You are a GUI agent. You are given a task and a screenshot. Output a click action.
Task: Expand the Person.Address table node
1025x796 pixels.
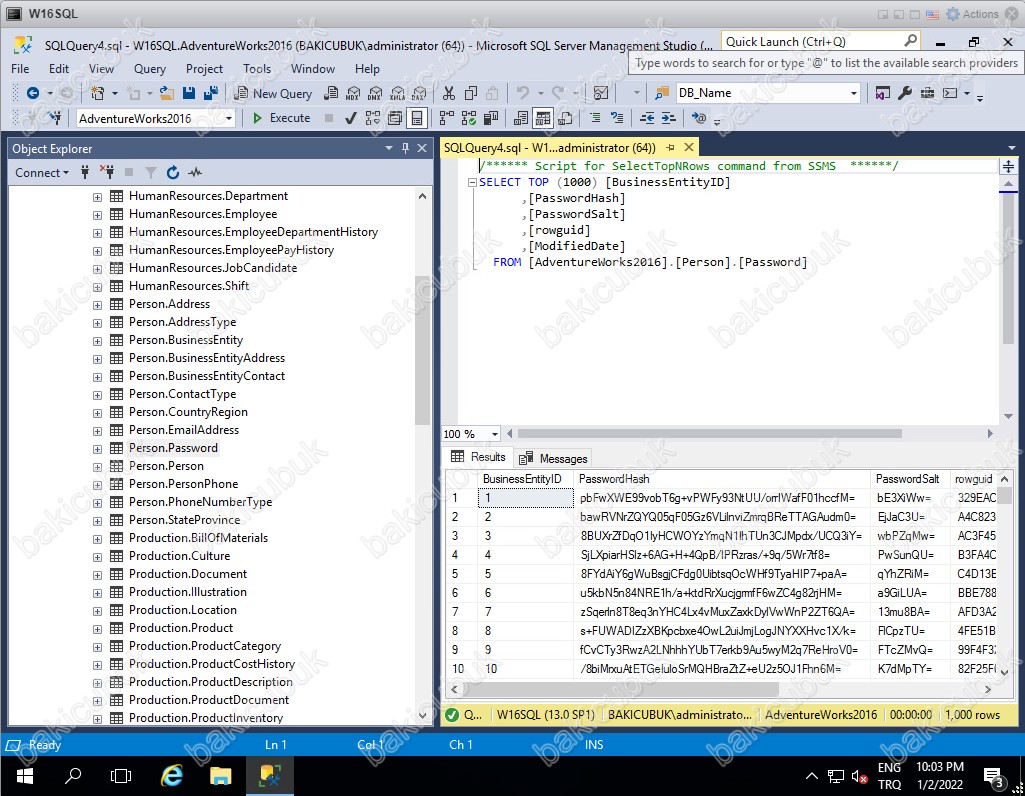(x=97, y=305)
